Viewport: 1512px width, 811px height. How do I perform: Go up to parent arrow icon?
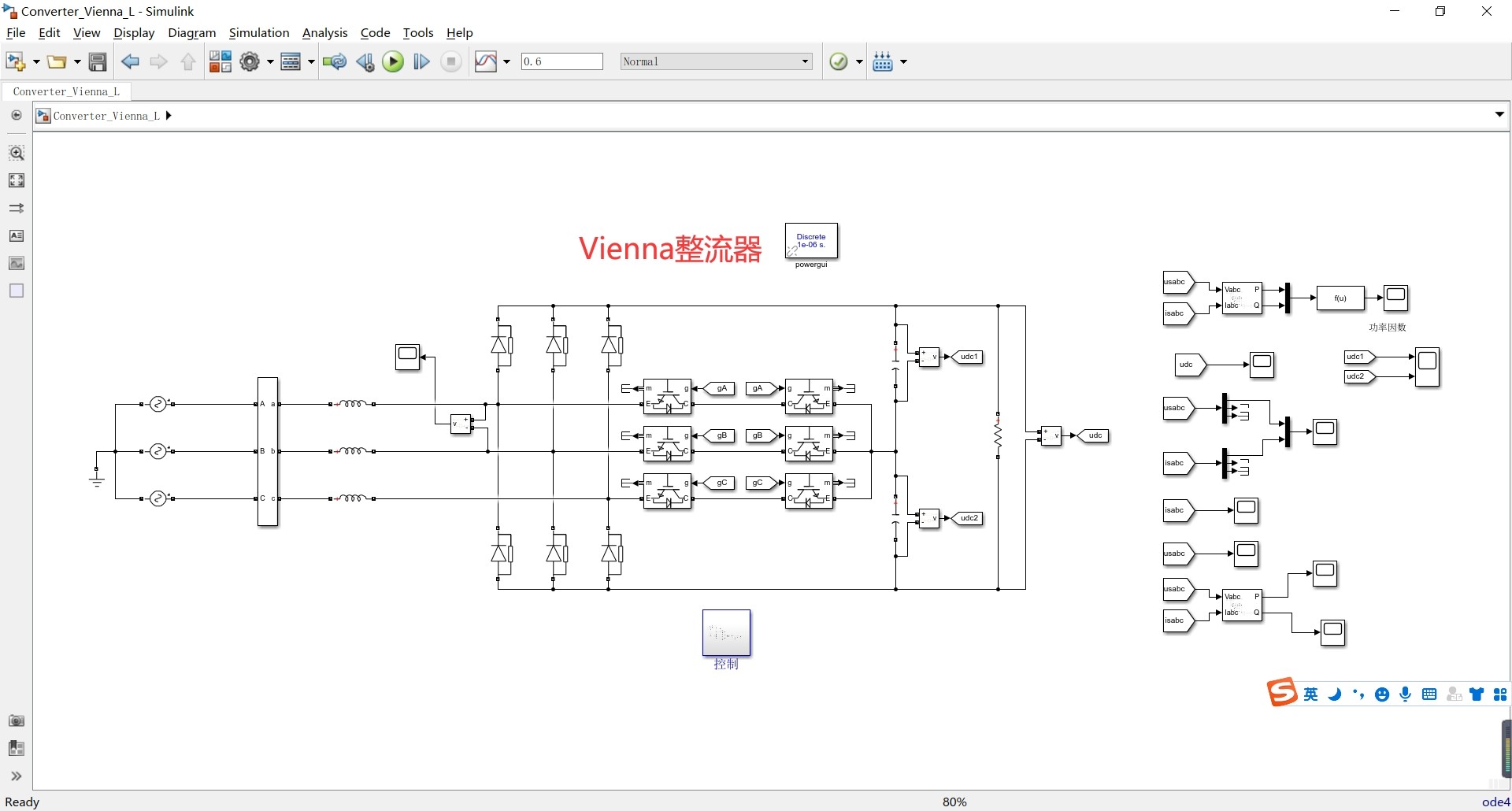[187, 61]
